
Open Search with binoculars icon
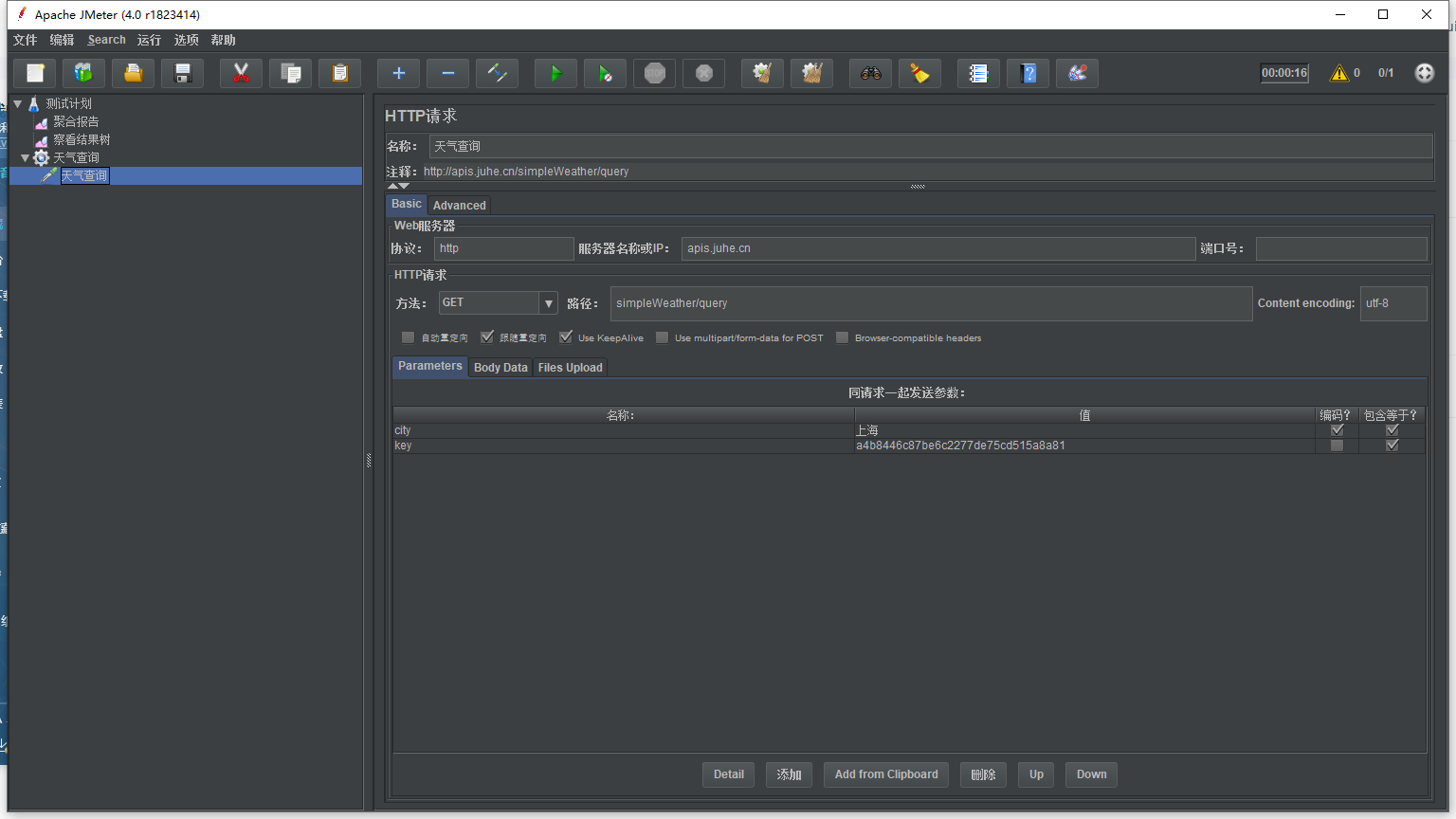871,73
